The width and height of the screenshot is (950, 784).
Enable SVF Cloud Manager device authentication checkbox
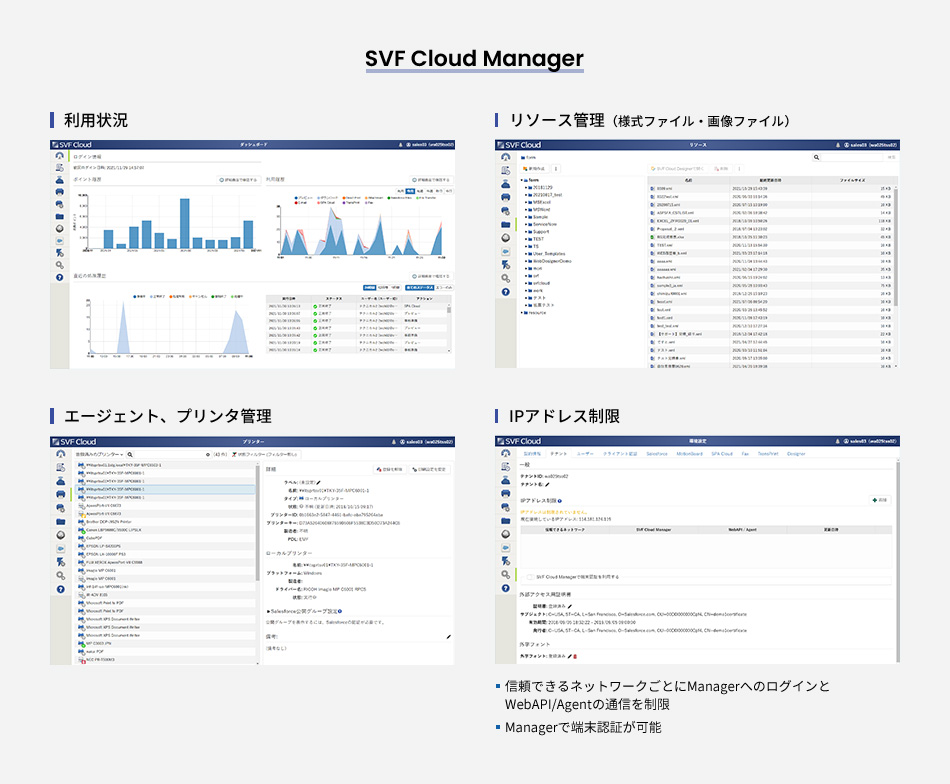[x=529, y=577]
